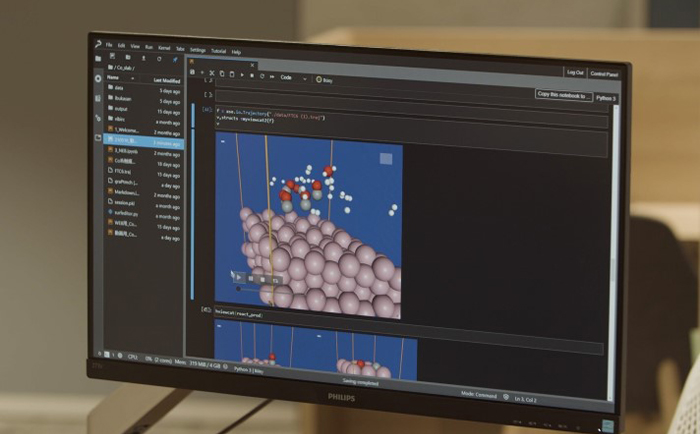The width and height of the screenshot is (700, 434).
Task: Click the upload files icon
Action: coord(143,58)
